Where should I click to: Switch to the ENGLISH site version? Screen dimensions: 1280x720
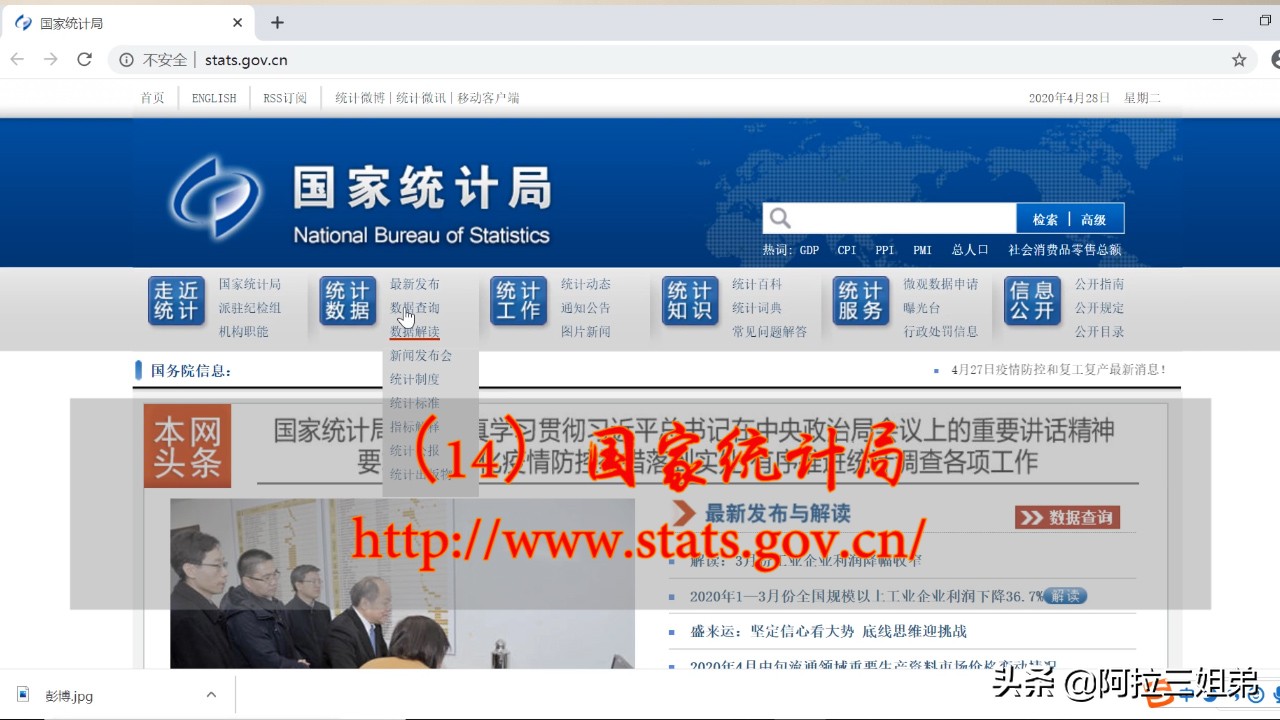[213, 97]
